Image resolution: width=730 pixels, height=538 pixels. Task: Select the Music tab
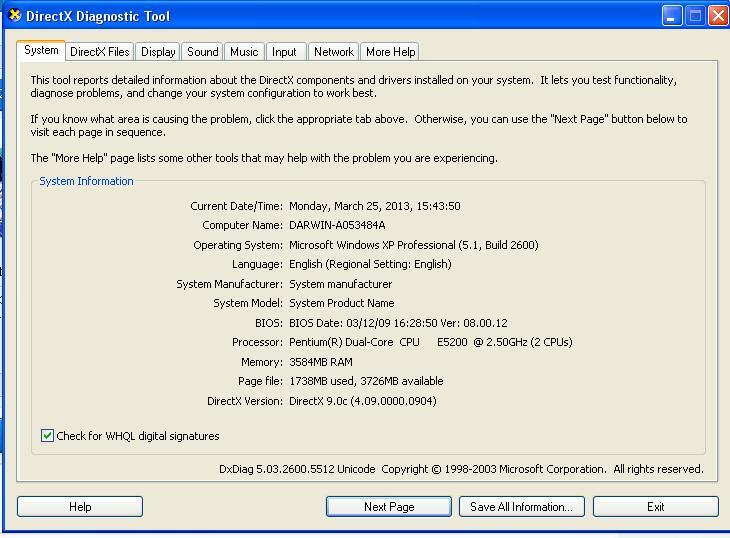244,52
